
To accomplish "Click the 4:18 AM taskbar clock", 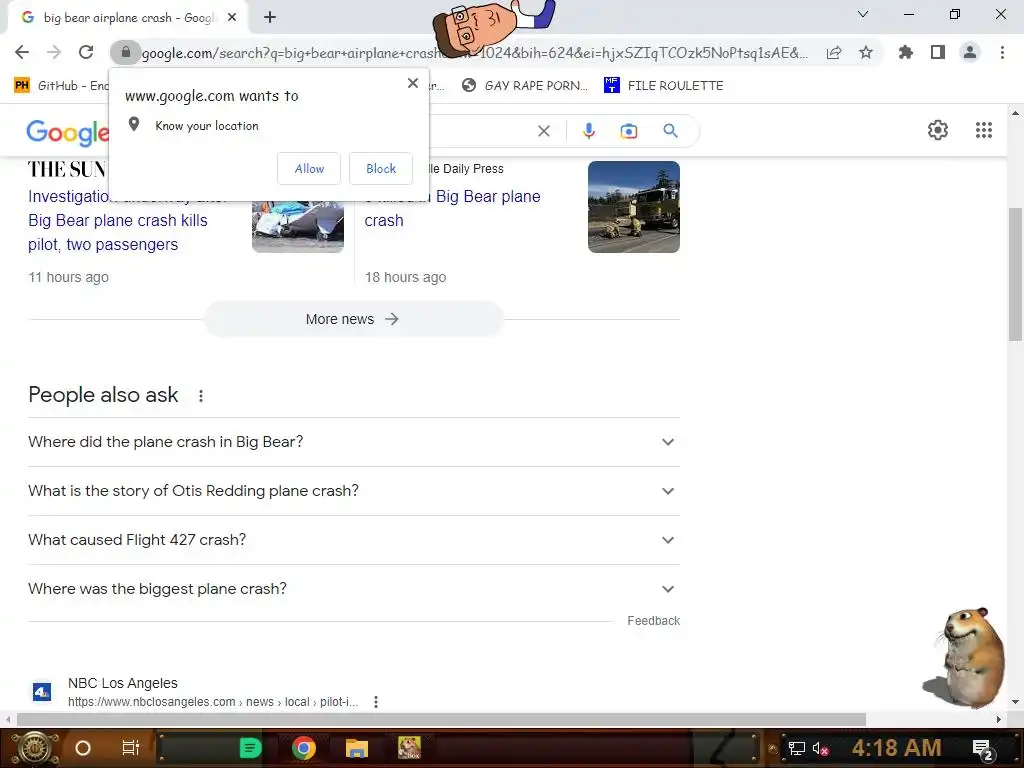I will click(x=897, y=747).
